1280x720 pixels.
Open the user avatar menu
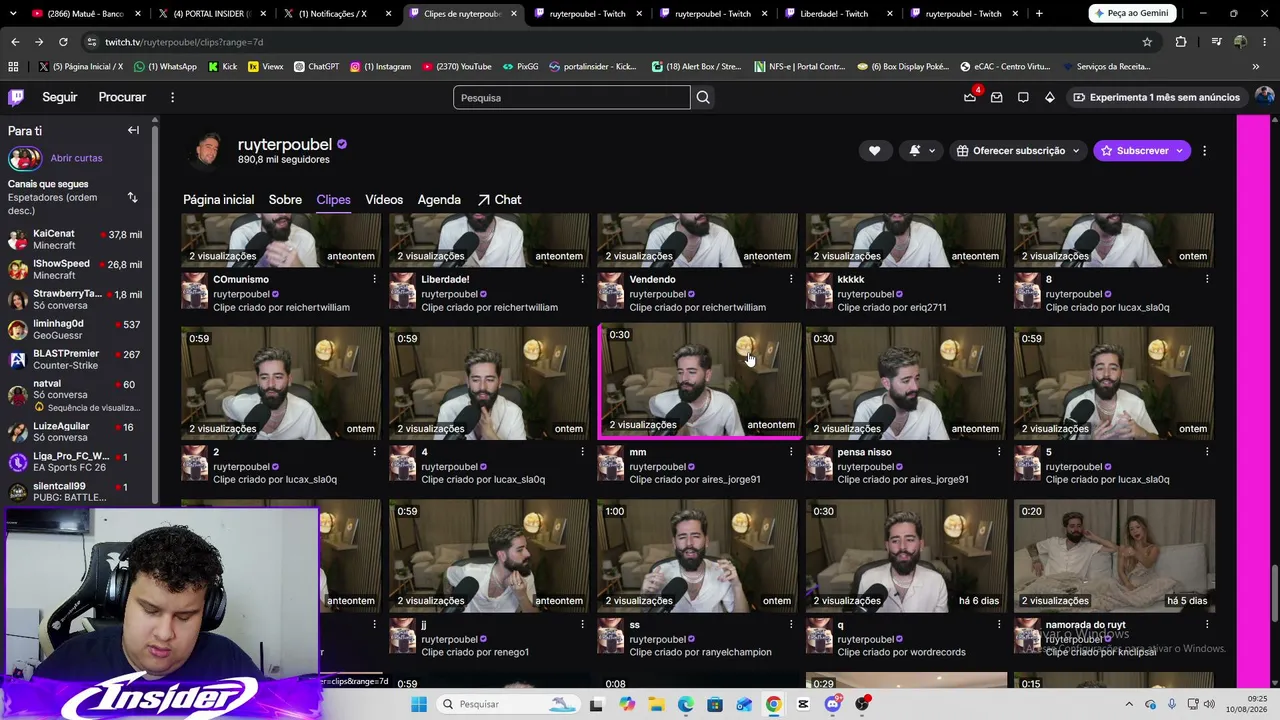coord(1264,97)
